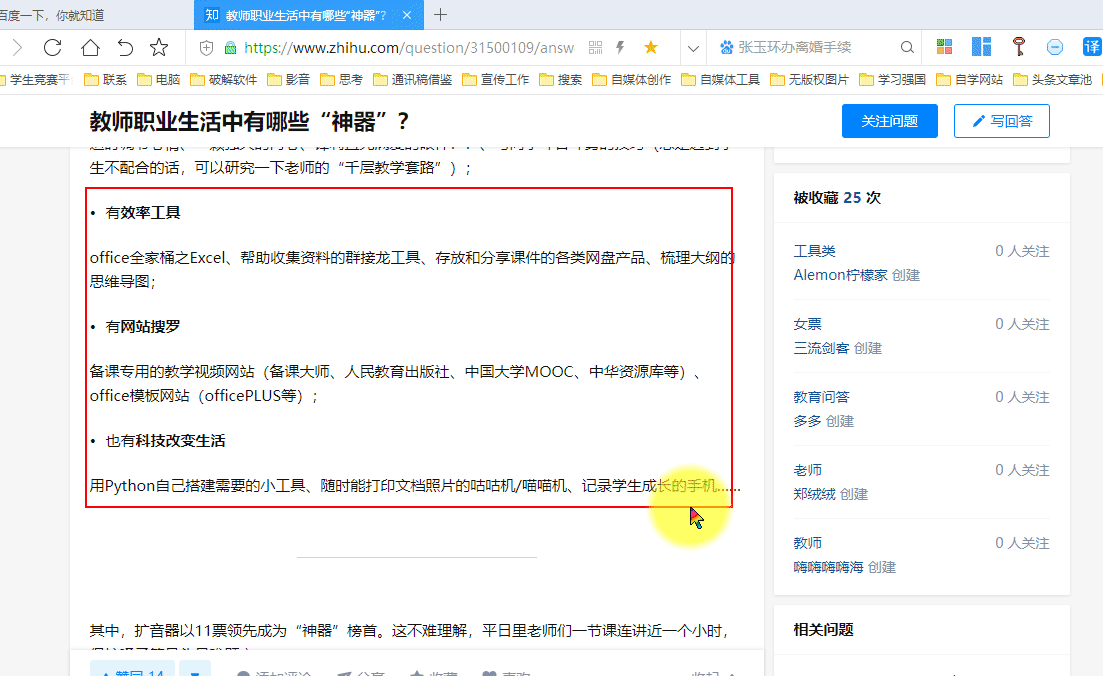Click the magnifier search icon
This screenshot has height=676, width=1103.
pos(907,48)
